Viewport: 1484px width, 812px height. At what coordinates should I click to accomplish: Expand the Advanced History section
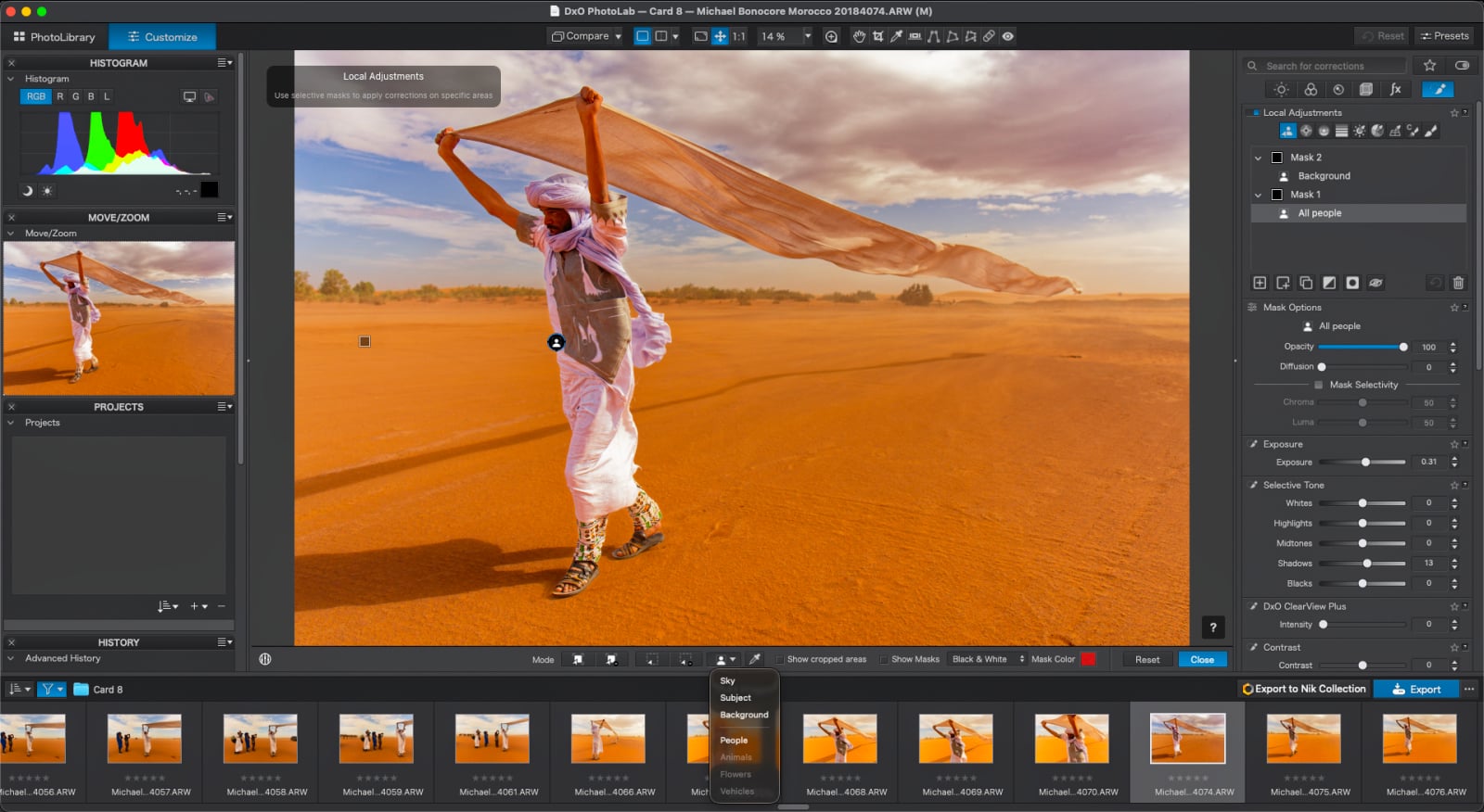[10, 658]
